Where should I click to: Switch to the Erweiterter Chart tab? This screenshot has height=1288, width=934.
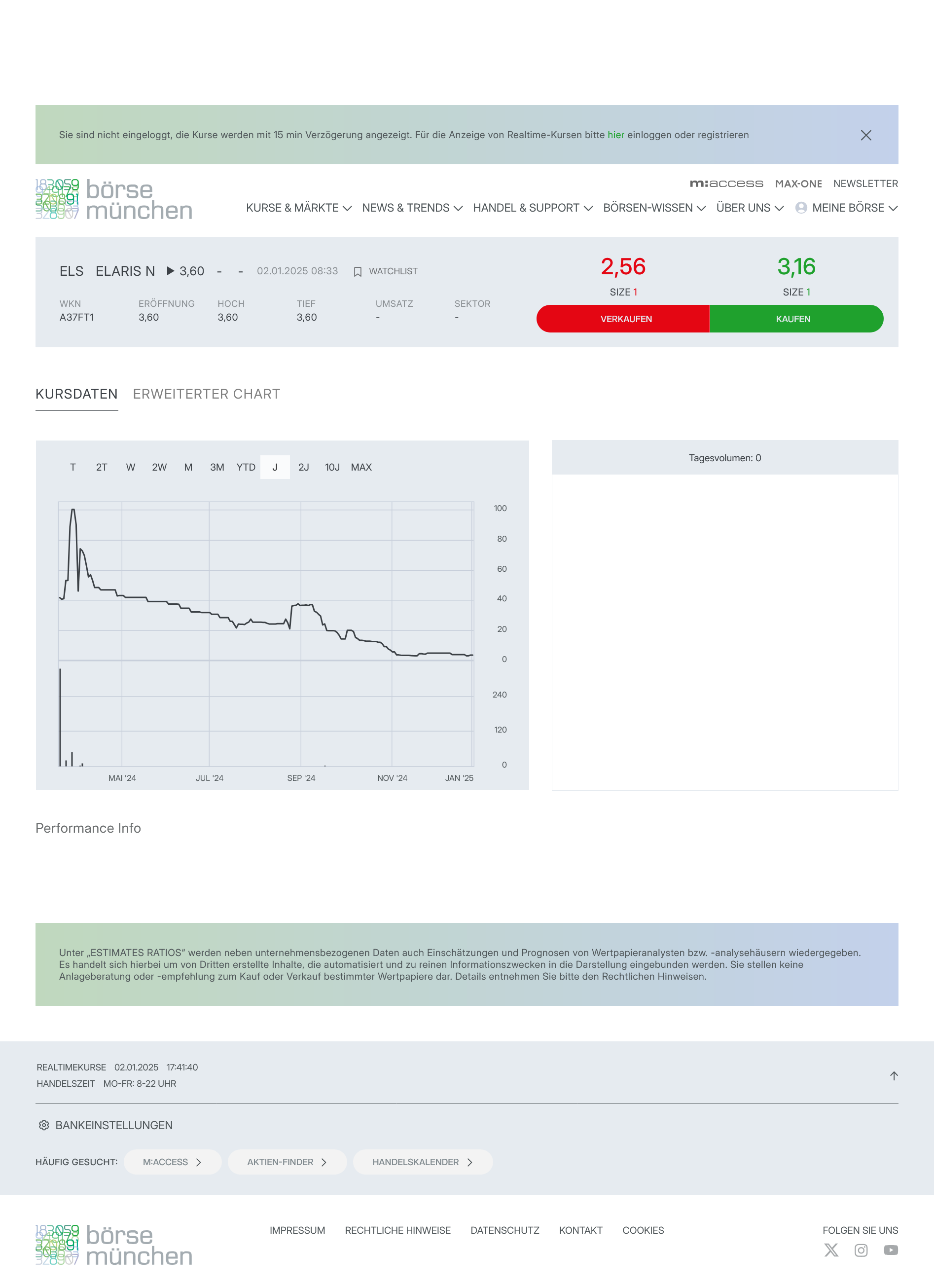[x=207, y=394]
